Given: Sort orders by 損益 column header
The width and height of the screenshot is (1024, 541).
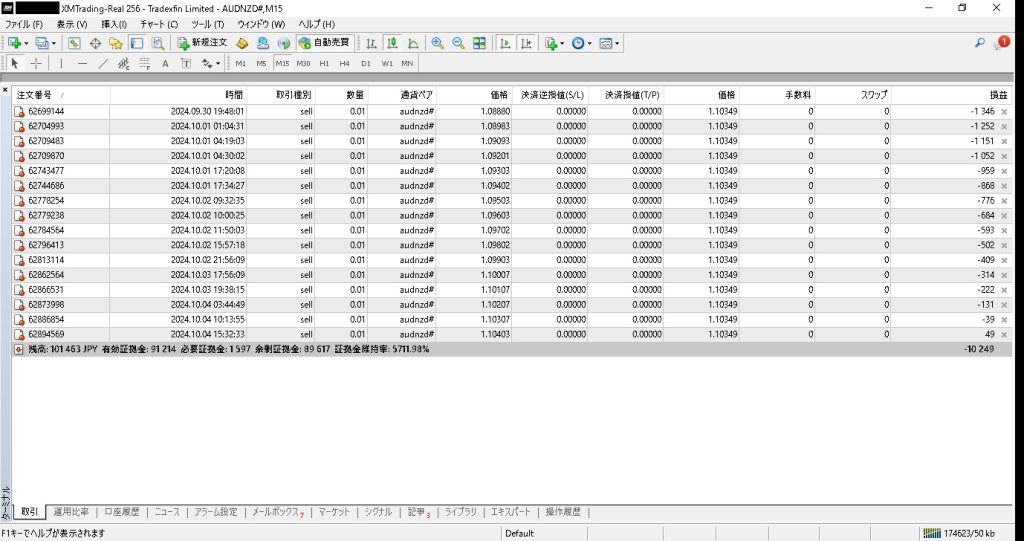Looking at the screenshot, I should pyautogui.click(x=997, y=94).
